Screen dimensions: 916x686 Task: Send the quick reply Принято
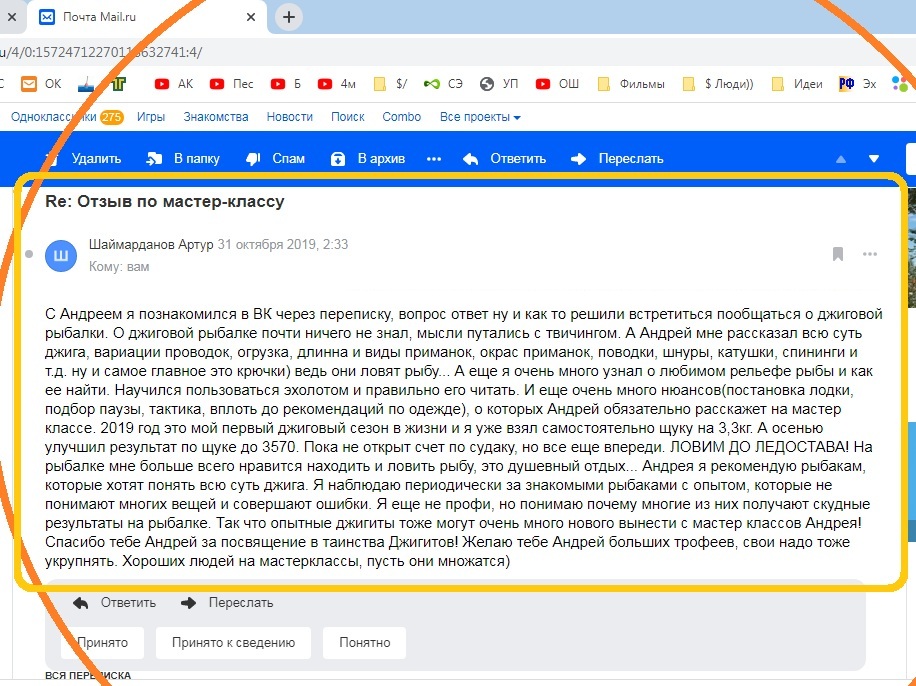click(x=103, y=643)
